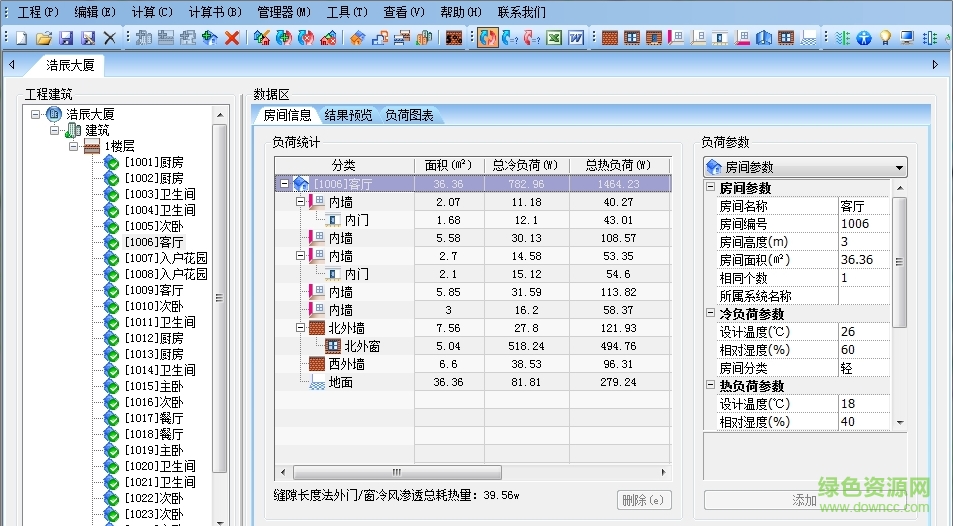Click the 房间名称 value field 客厅
This screenshot has height=526, width=953.
862,206
